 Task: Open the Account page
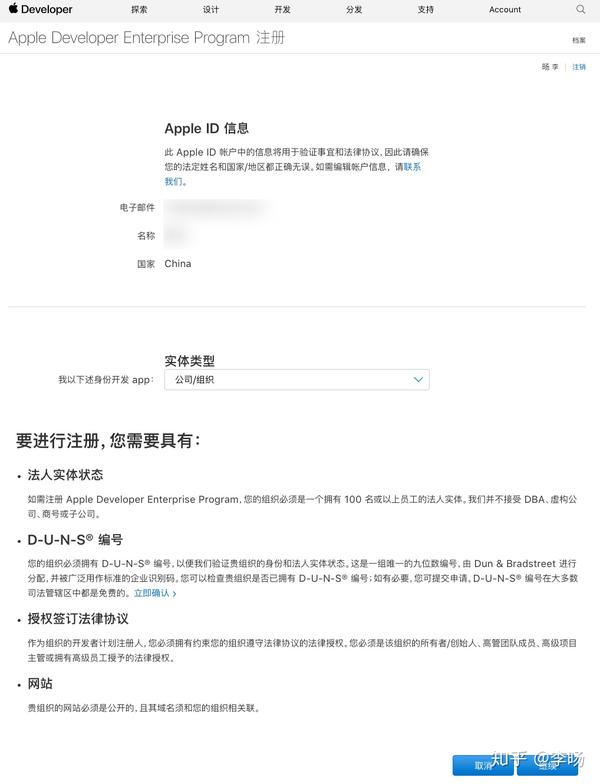pyautogui.click(x=505, y=10)
